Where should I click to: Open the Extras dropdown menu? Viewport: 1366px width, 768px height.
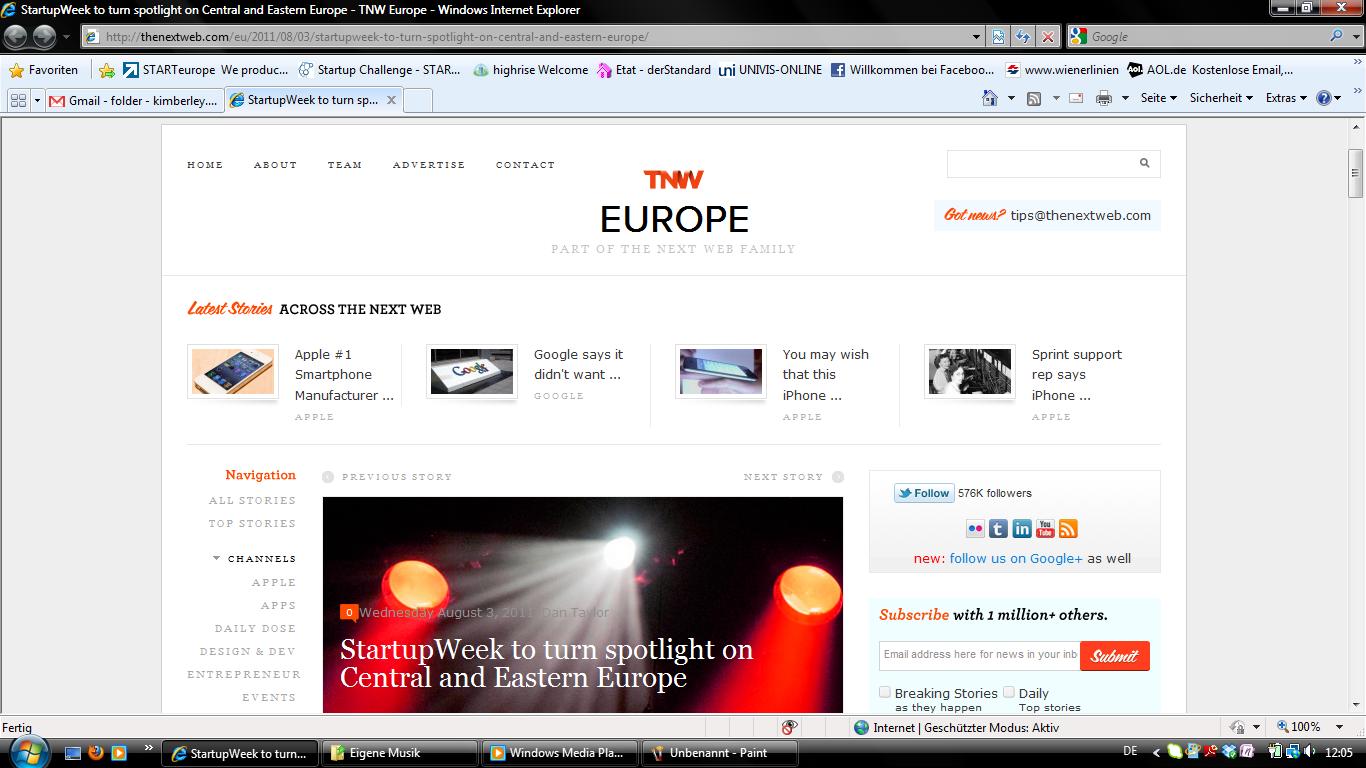click(1286, 98)
